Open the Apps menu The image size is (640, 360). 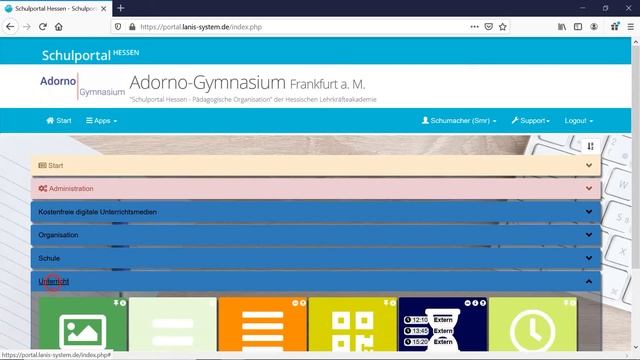pyautogui.click(x=101, y=120)
